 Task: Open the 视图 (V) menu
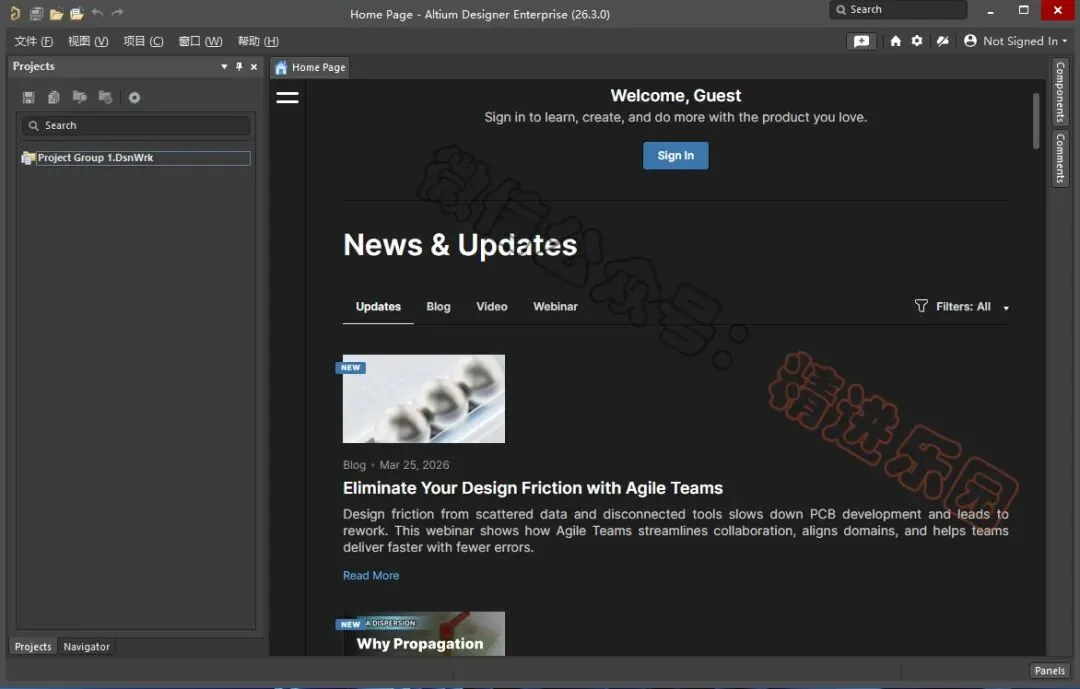[87, 41]
